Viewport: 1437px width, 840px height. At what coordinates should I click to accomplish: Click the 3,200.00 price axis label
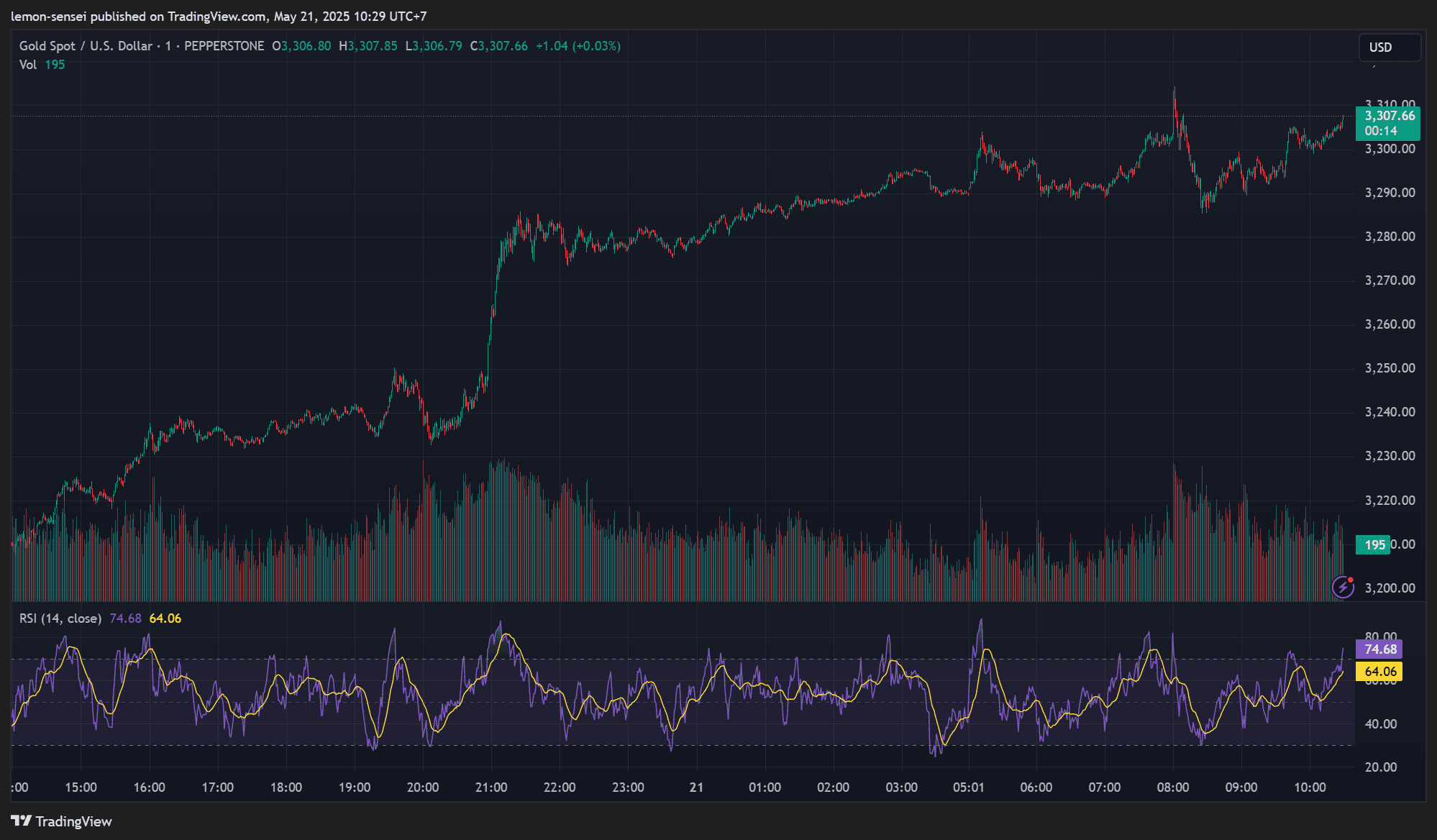tap(1390, 588)
